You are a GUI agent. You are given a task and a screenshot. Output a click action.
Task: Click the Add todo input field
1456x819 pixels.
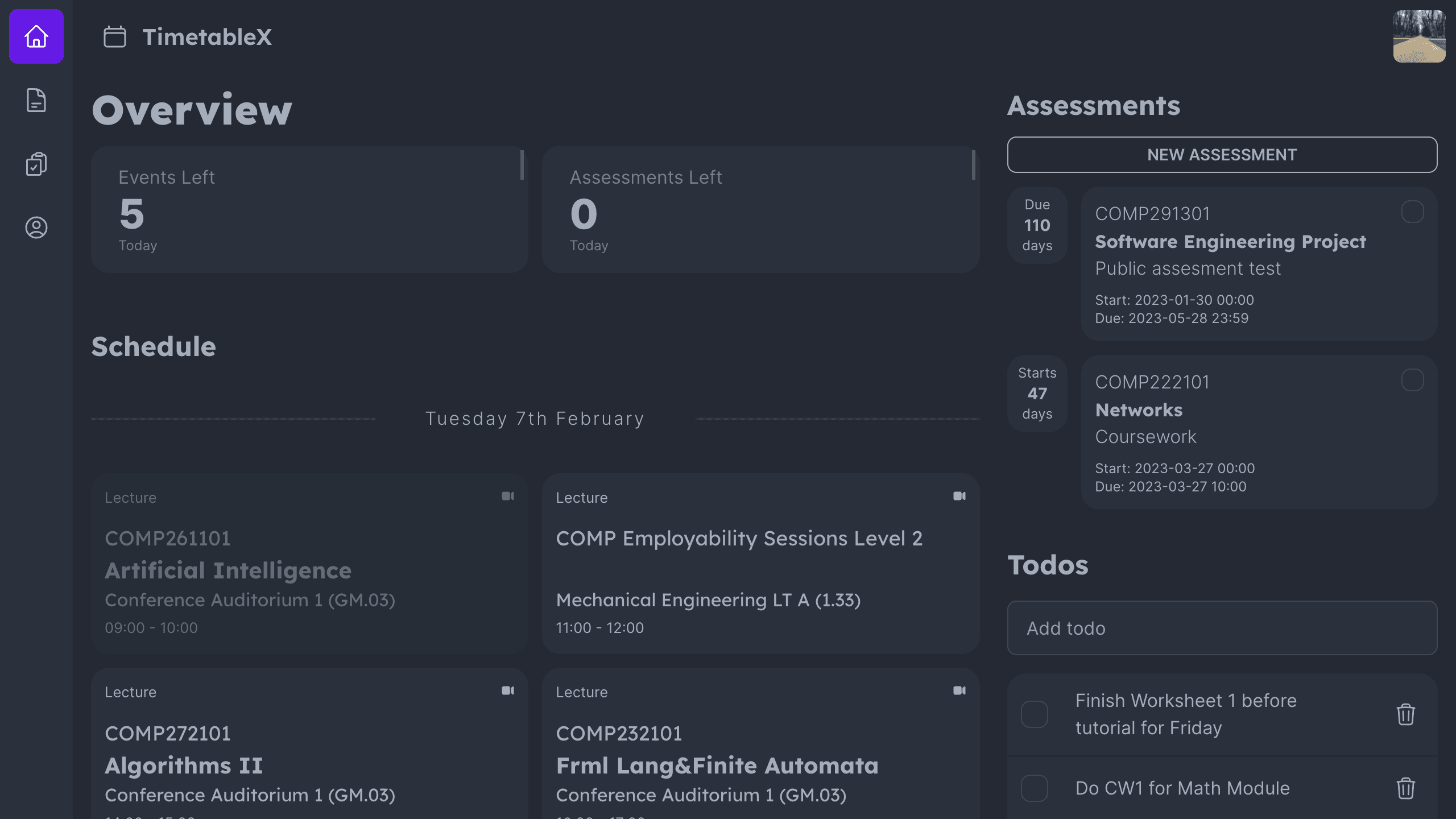point(1222,628)
